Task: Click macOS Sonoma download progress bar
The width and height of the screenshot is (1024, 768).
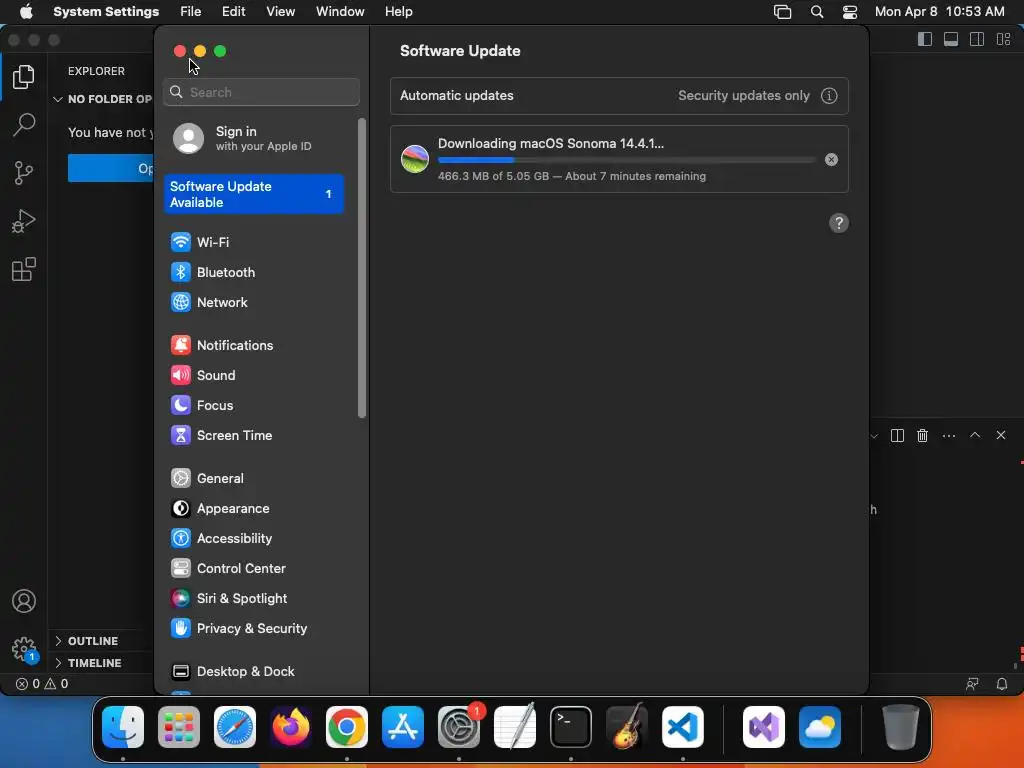Action: point(627,160)
